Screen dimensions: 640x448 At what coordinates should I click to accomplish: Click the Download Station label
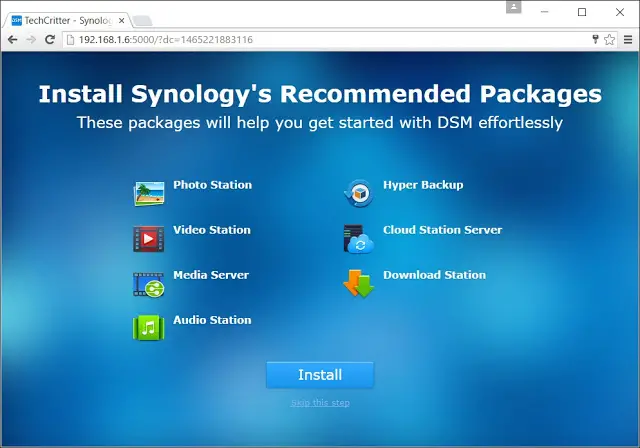point(434,275)
